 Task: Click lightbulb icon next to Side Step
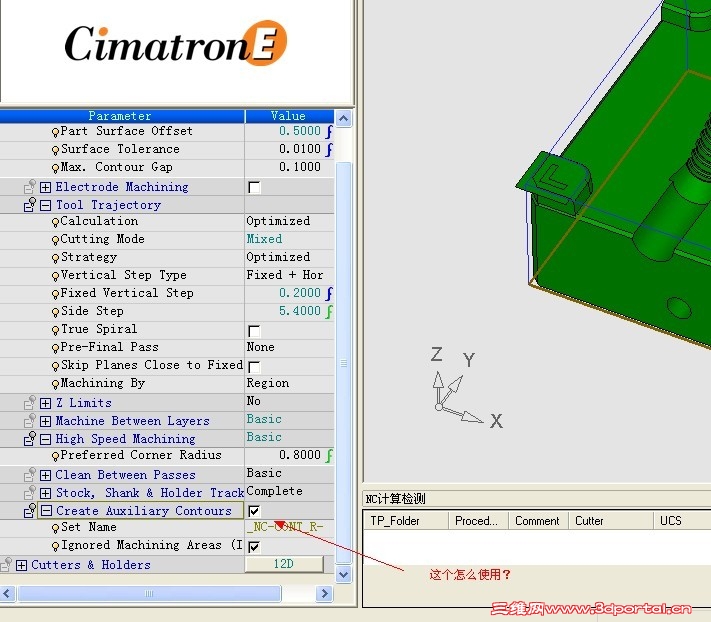point(55,312)
